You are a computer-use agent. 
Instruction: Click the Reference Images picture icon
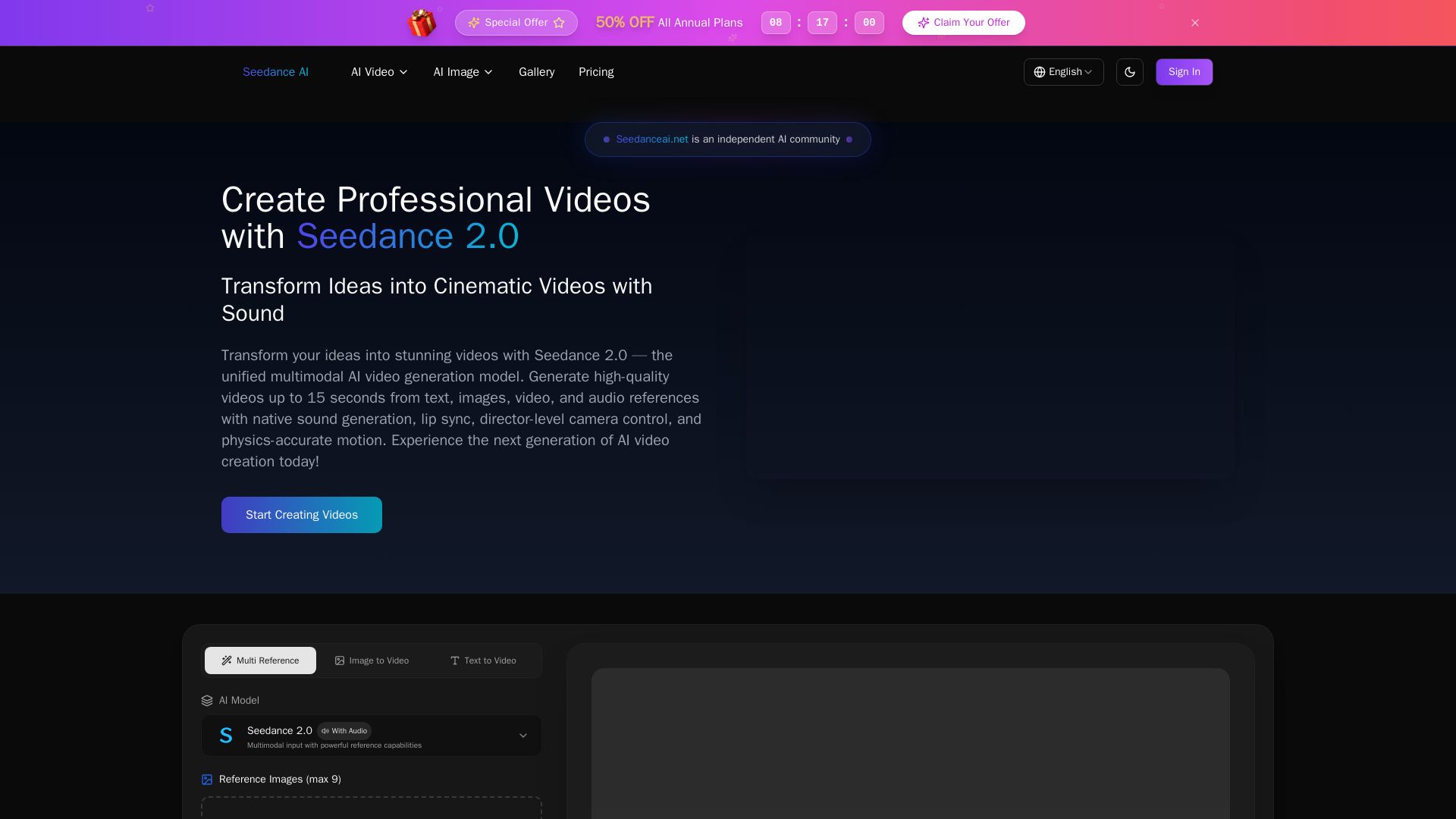[207, 780]
